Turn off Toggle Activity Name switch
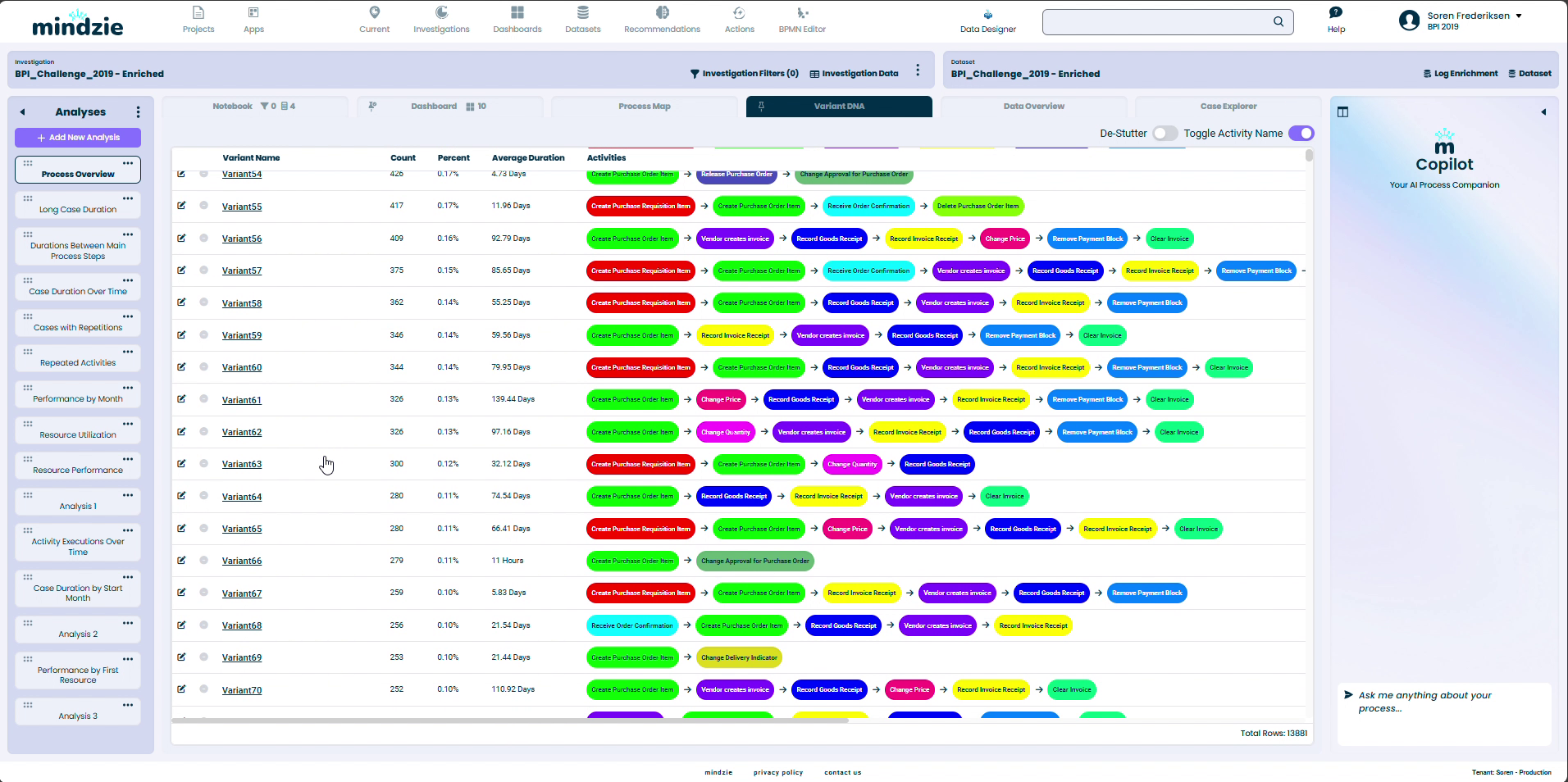1568x782 pixels. tap(1301, 134)
